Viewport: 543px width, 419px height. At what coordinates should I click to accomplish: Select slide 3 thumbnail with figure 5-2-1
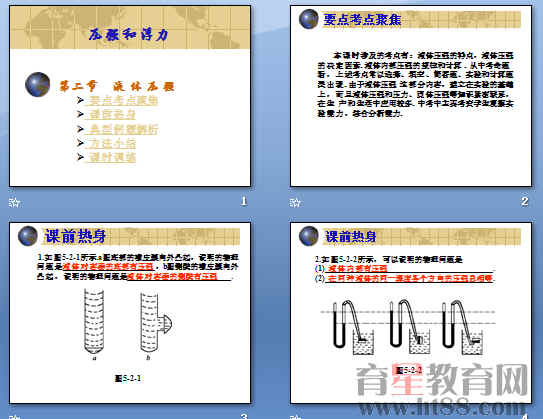[x=130, y=313]
